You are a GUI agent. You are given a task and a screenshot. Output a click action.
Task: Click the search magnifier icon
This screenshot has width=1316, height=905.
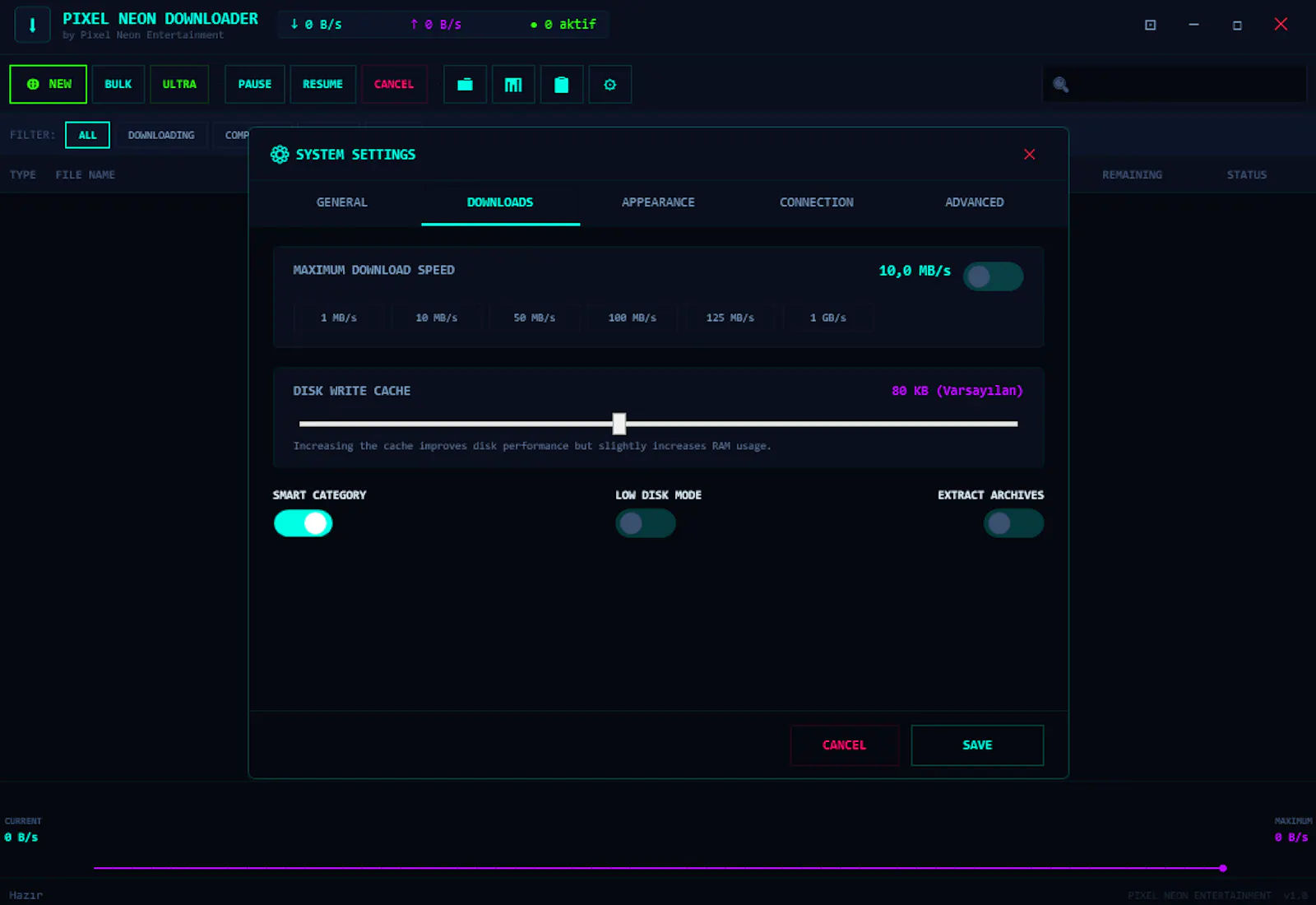tap(1061, 85)
